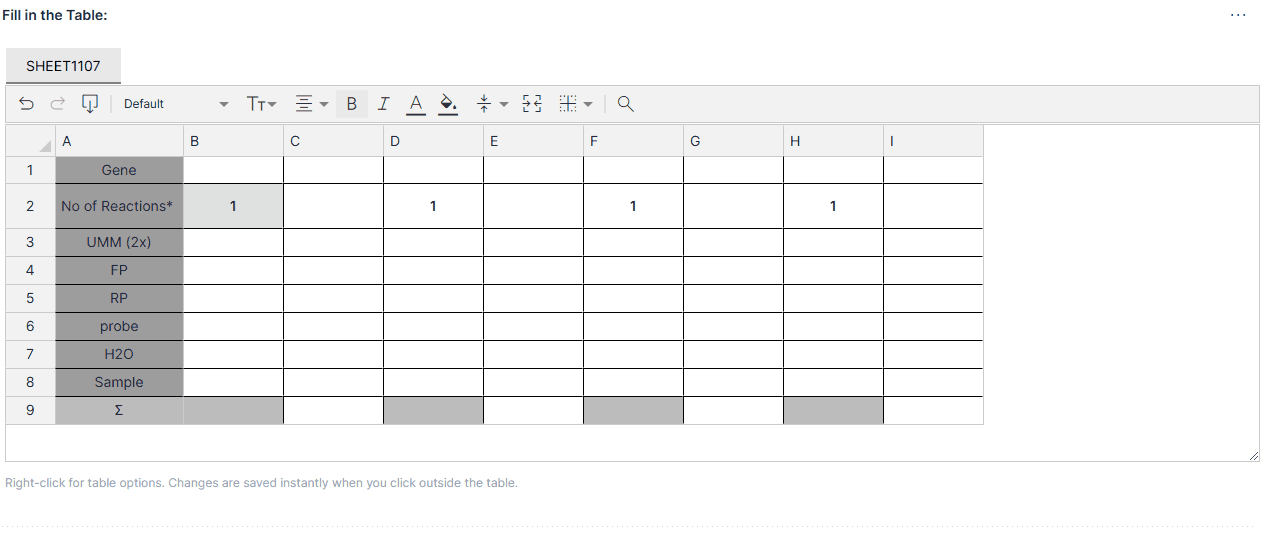Open the Default font style dropdown
This screenshot has width=1264, height=541.
[x=175, y=104]
